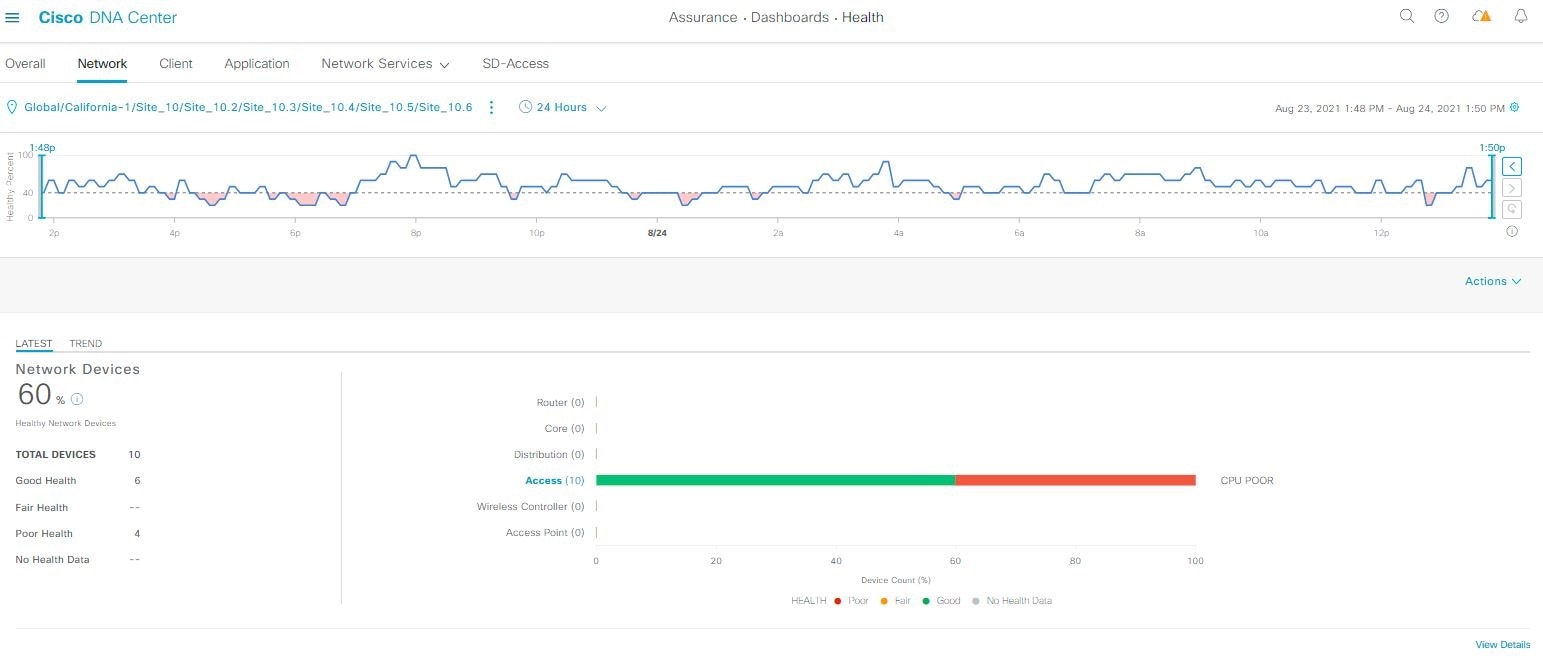Toggle the Good legend item
Image resolution: width=1543 pixels, height=658 pixels.
pyautogui.click(x=941, y=601)
